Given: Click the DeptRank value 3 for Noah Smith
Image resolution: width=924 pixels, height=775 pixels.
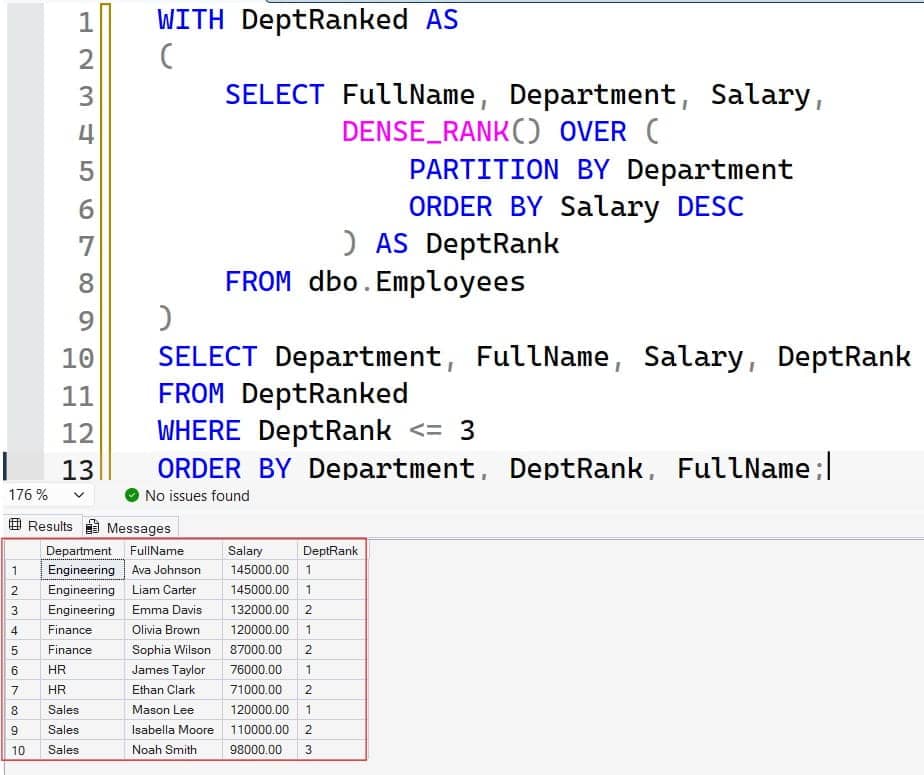Looking at the screenshot, I should (331, 750).
